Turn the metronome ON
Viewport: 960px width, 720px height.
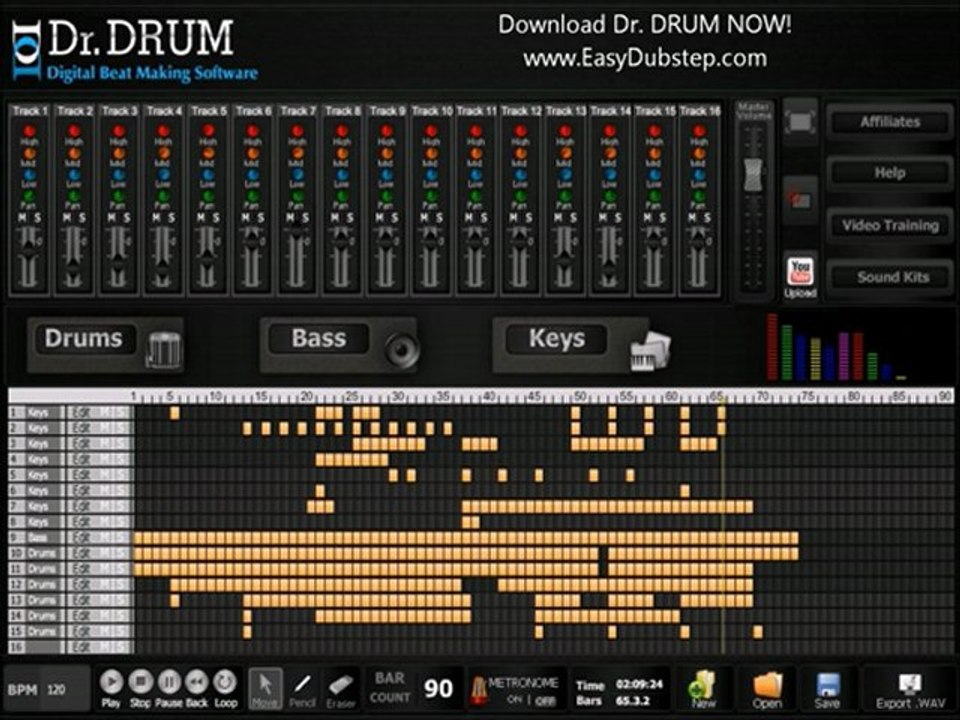(514, 699)
